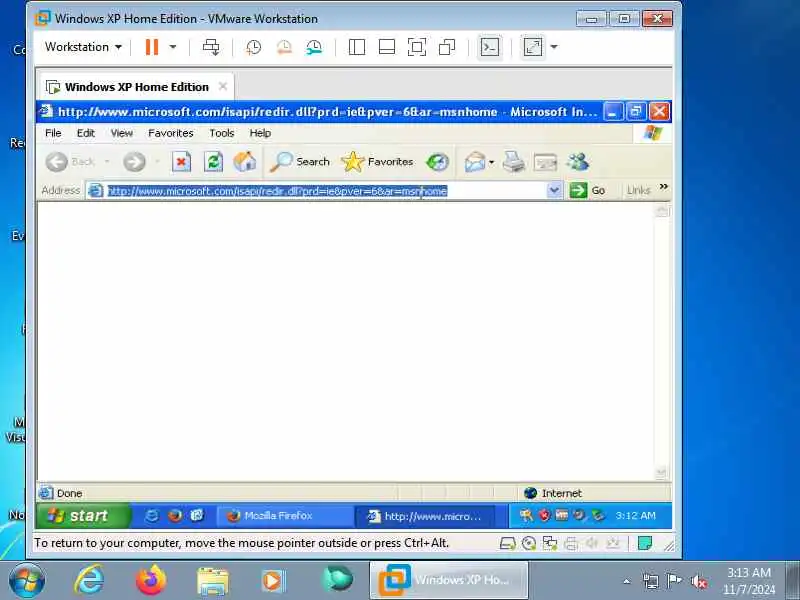The width and height of the screenshot is (800, 600).
Task: Open the Windows 7 Start orb
Action: coord(27,581)
